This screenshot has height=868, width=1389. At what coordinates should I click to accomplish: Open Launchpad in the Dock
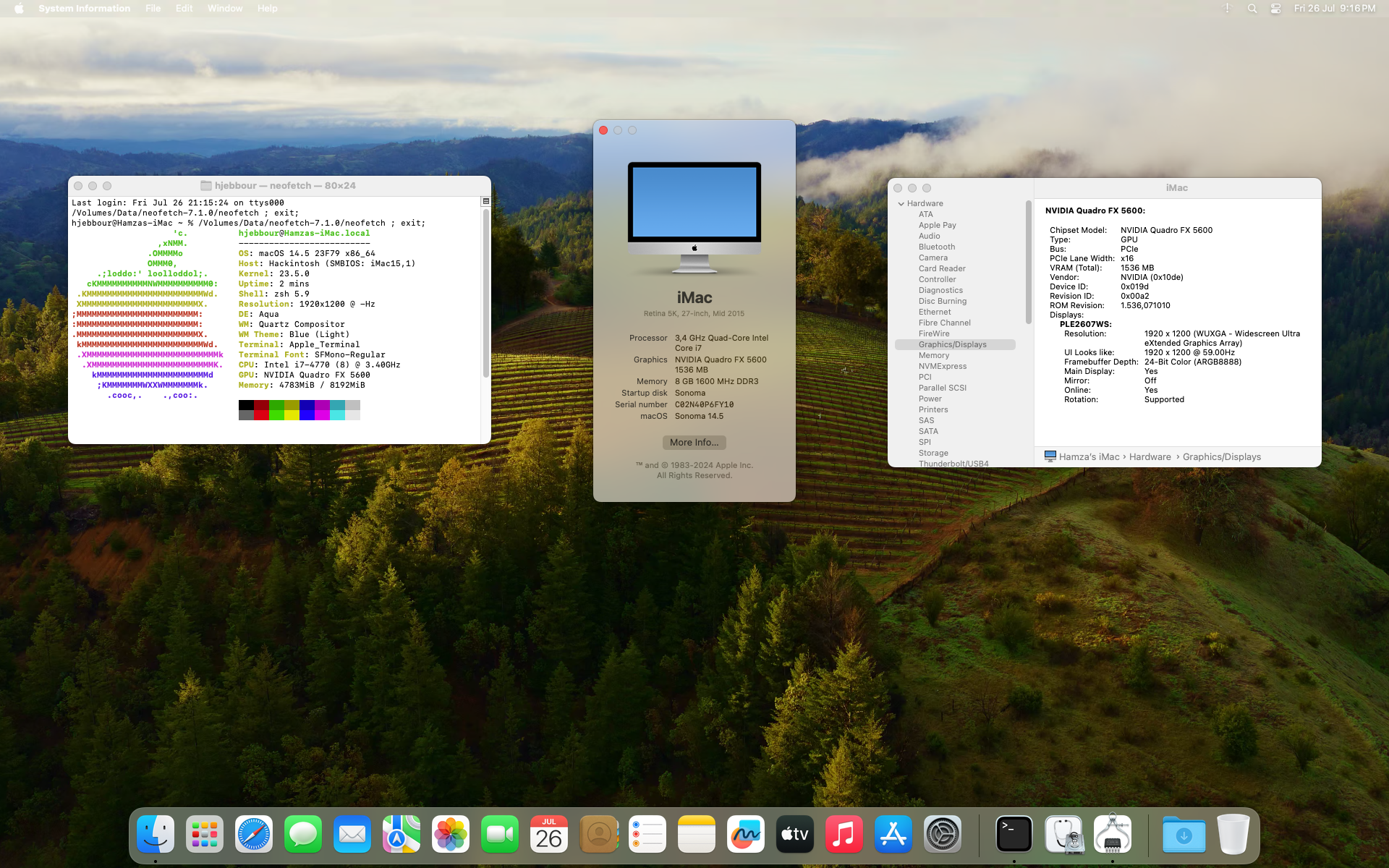click(x=205, y=835)
